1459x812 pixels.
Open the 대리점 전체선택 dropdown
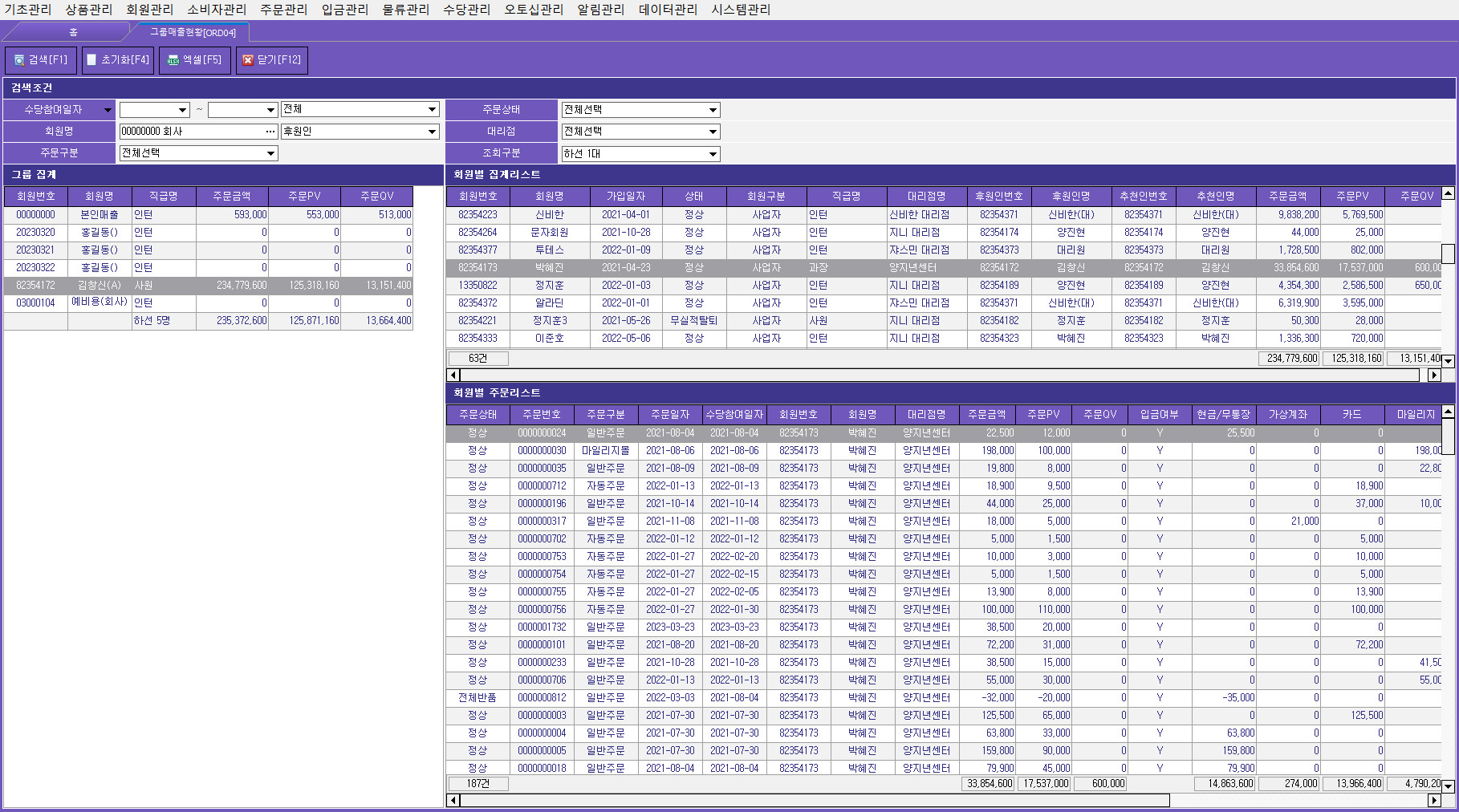[x=713, y=132]
